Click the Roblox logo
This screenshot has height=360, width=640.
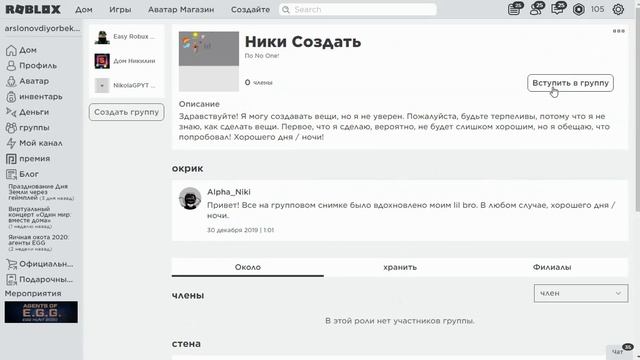33,9
